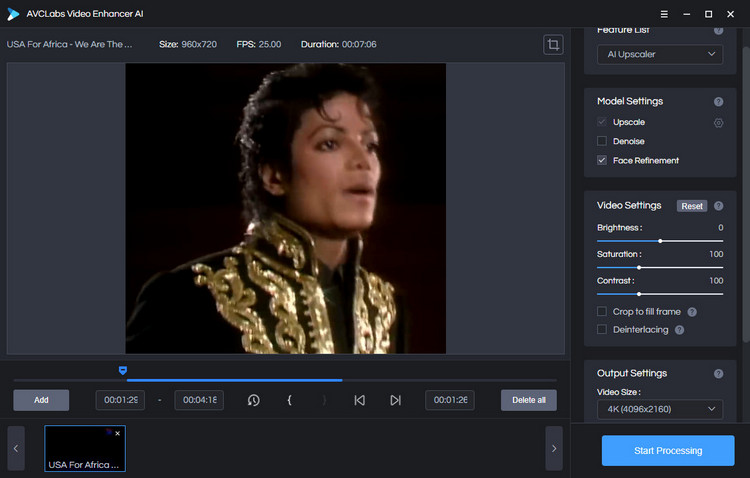
Task: Set trim start with left brace icon
Action: (x=289, y=400)
